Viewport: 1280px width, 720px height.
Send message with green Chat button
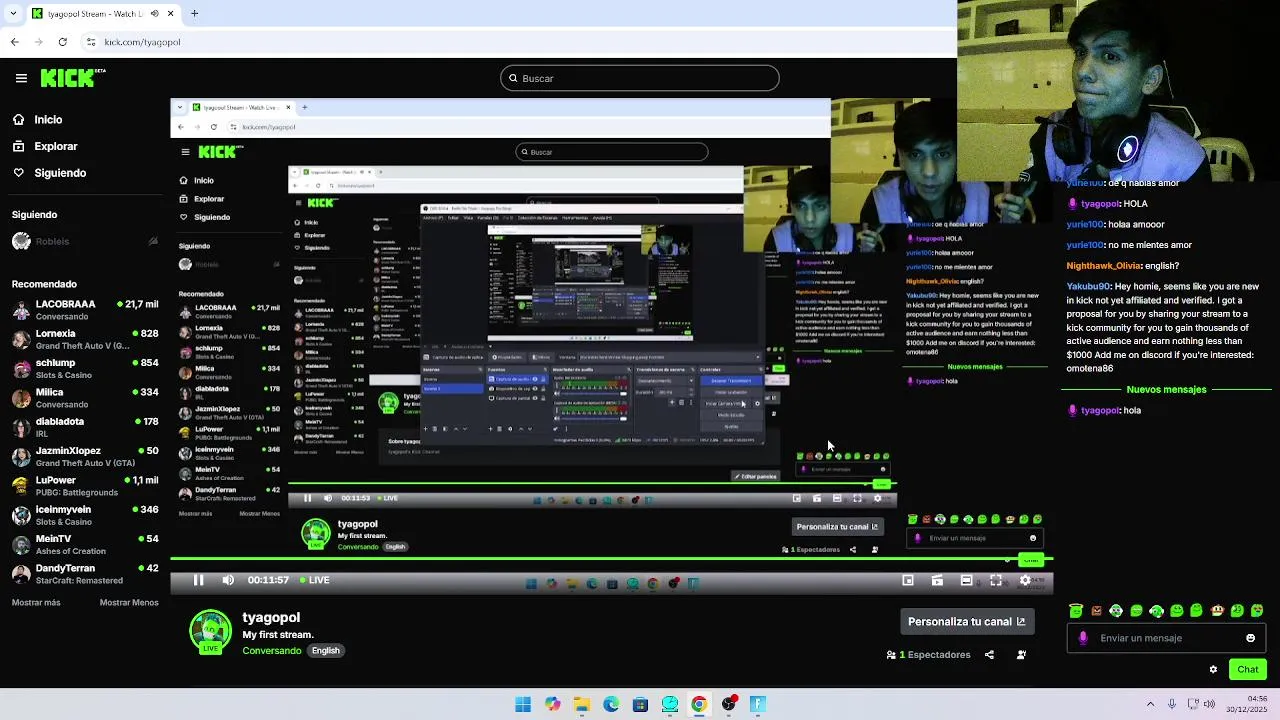1248,670
